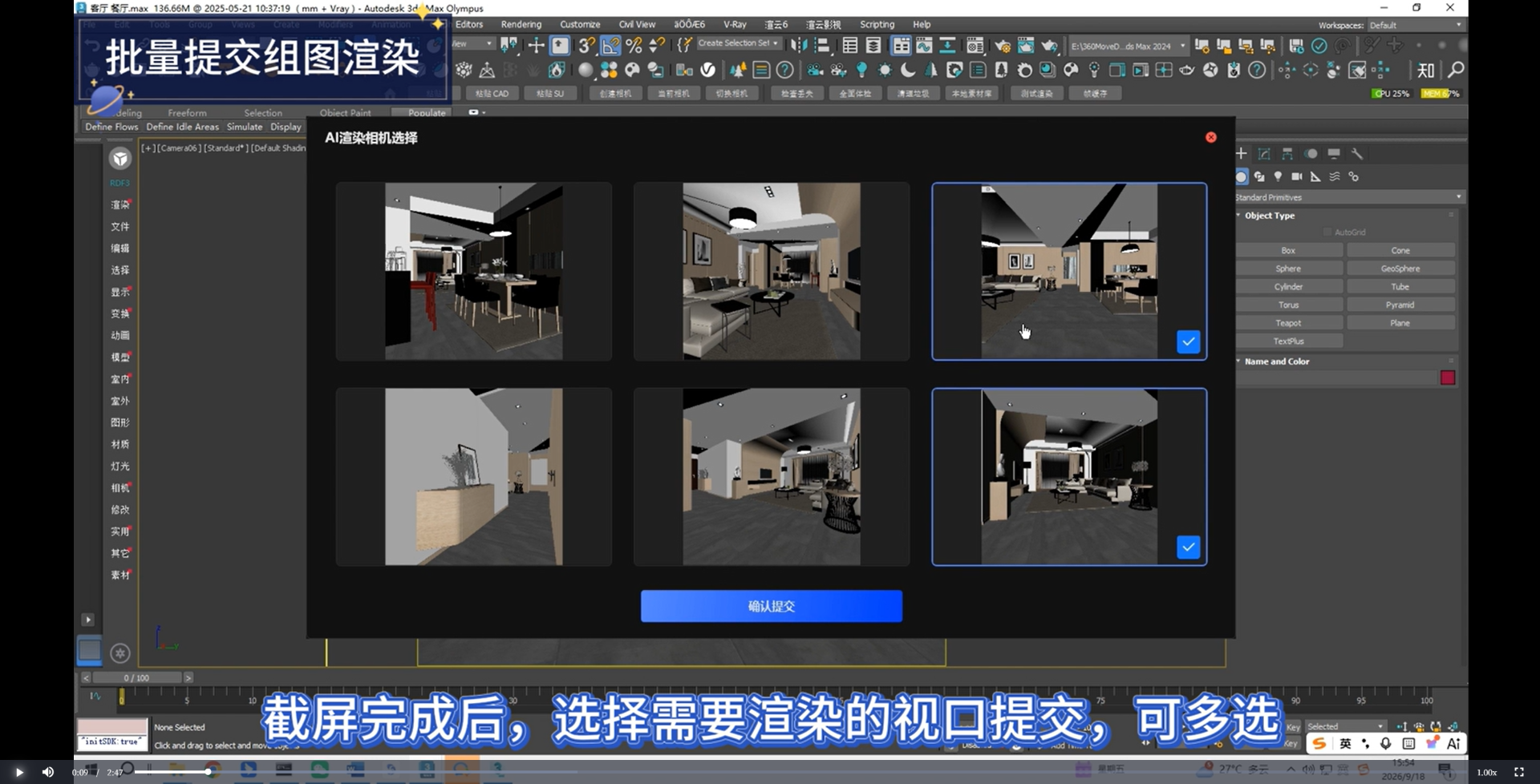The width and height of the screenshot is (1540, 784).
Task: Select the Cameras category icon
Action: (x=1297, y=176)
